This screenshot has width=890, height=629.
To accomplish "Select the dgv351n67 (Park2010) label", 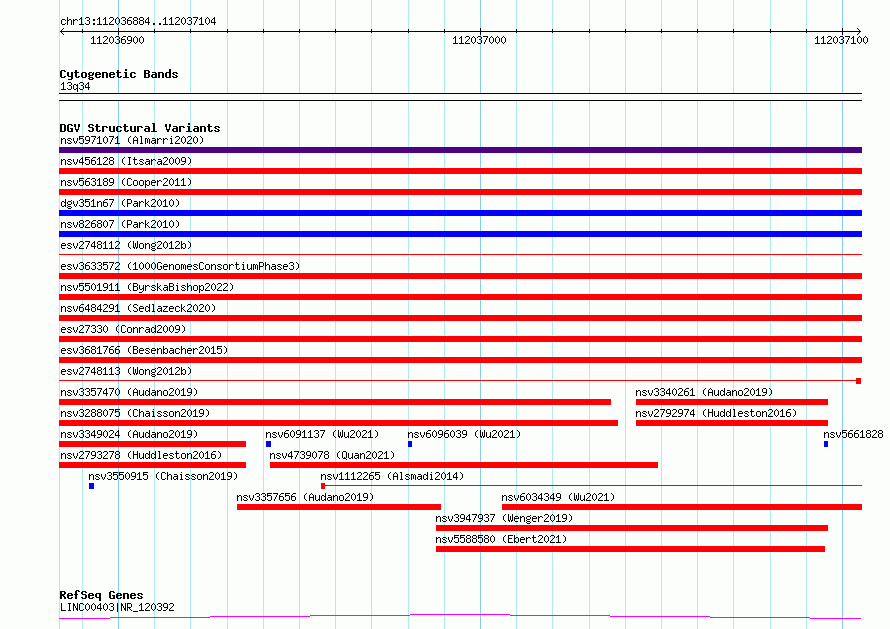I will 120,203.
